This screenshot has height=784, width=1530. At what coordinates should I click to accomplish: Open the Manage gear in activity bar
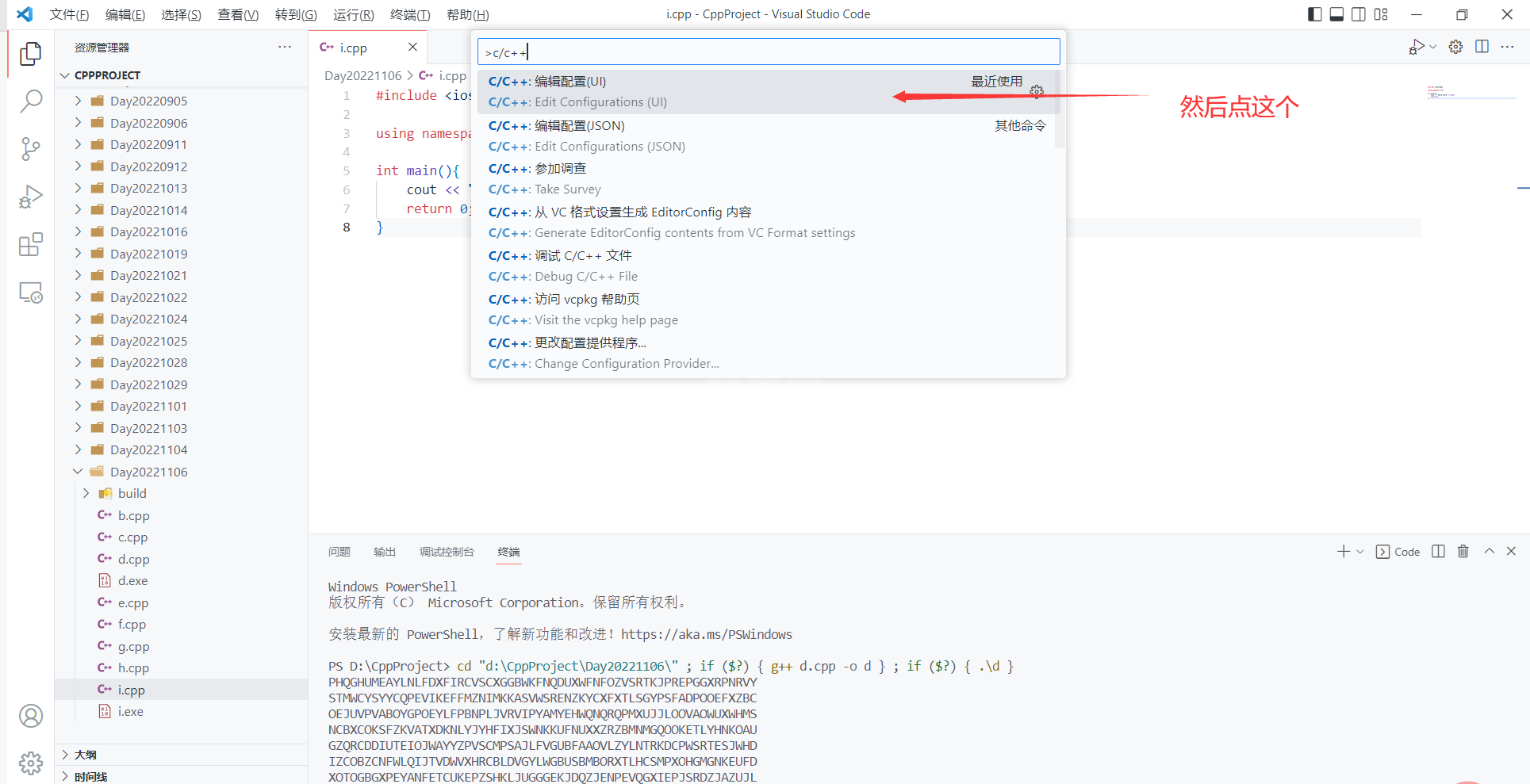pos(30,763)
